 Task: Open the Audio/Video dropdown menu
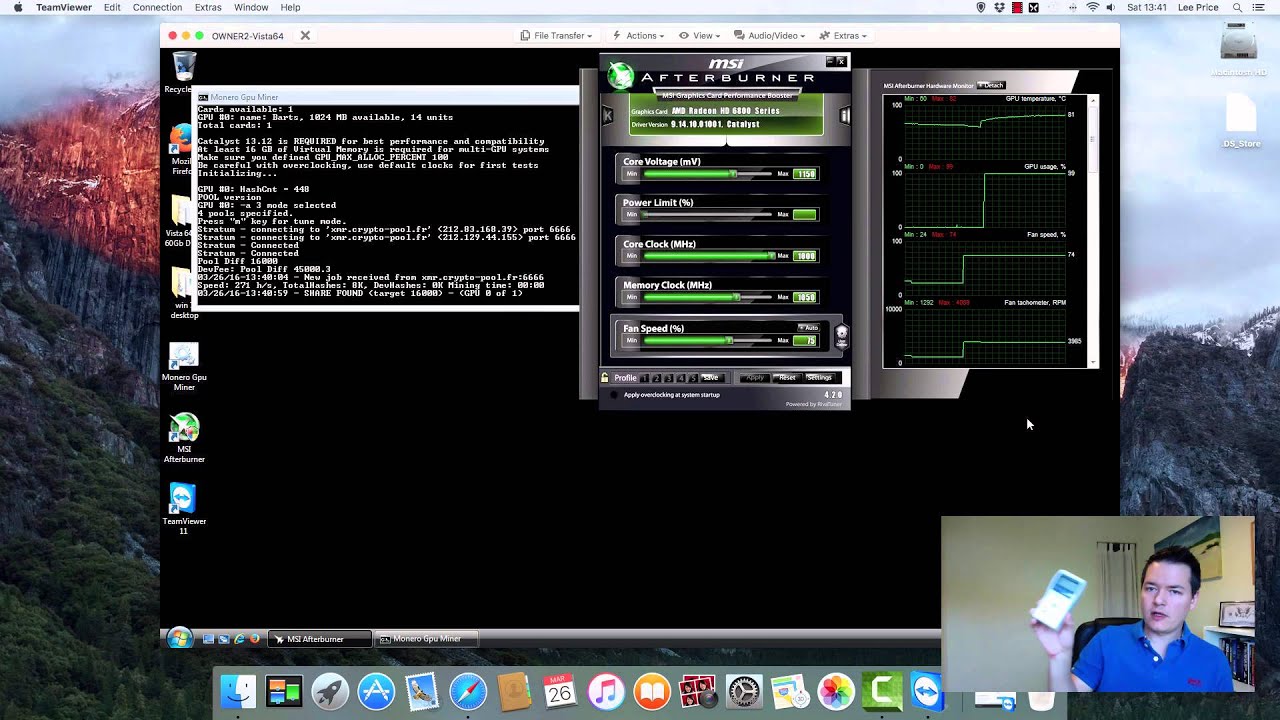pyautogui.click(x=769, y=35)
